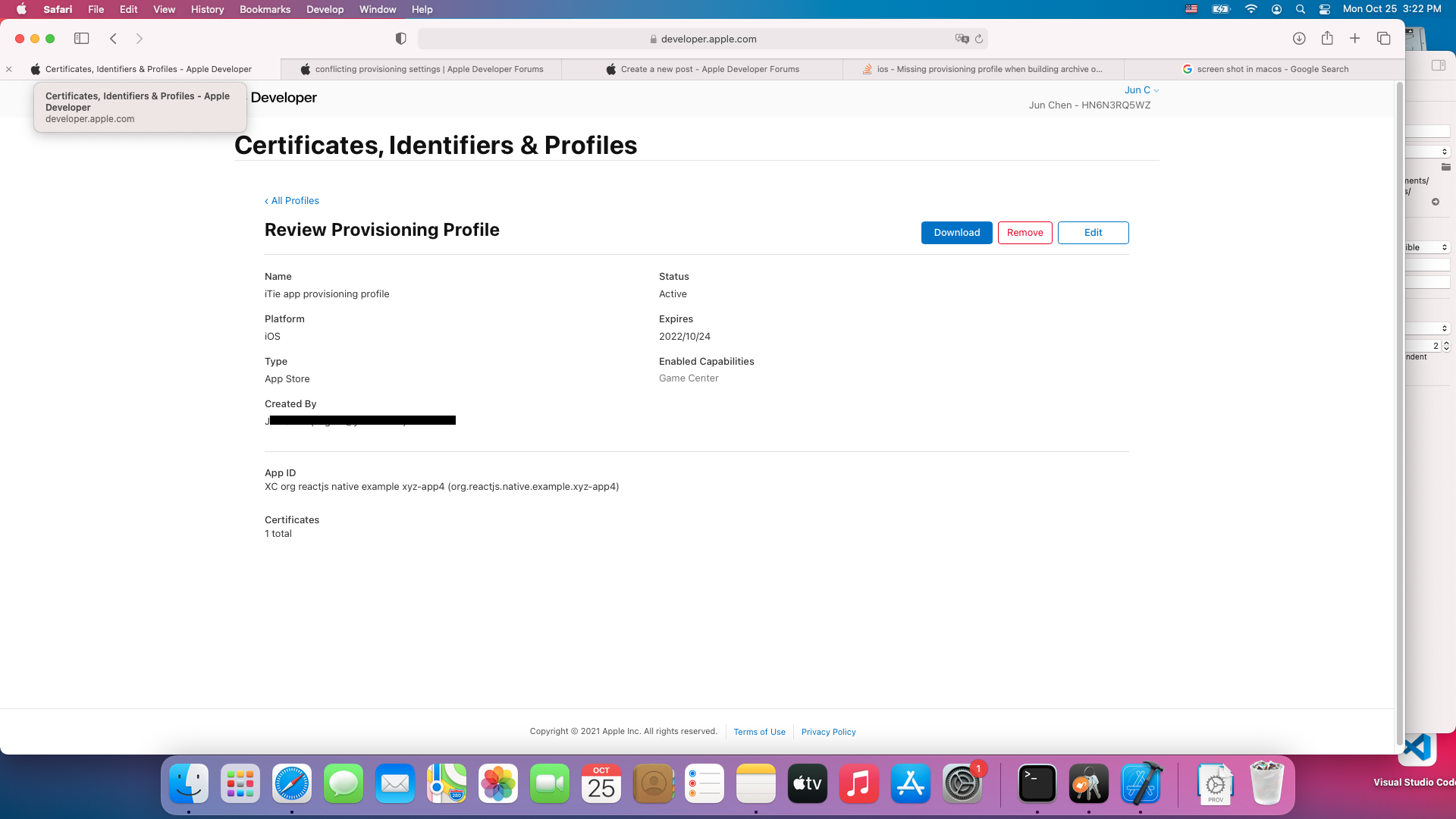
Task: Click the translate icon in address bar
Action: [x=962, y=39]
